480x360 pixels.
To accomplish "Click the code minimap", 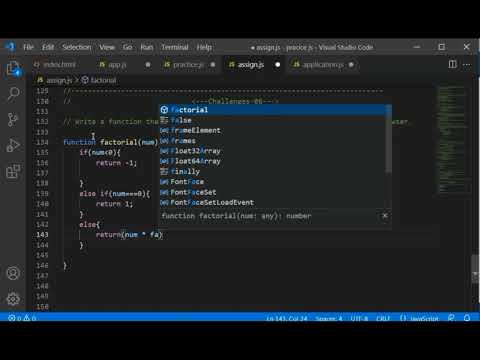I will click(x=453, y=139).
